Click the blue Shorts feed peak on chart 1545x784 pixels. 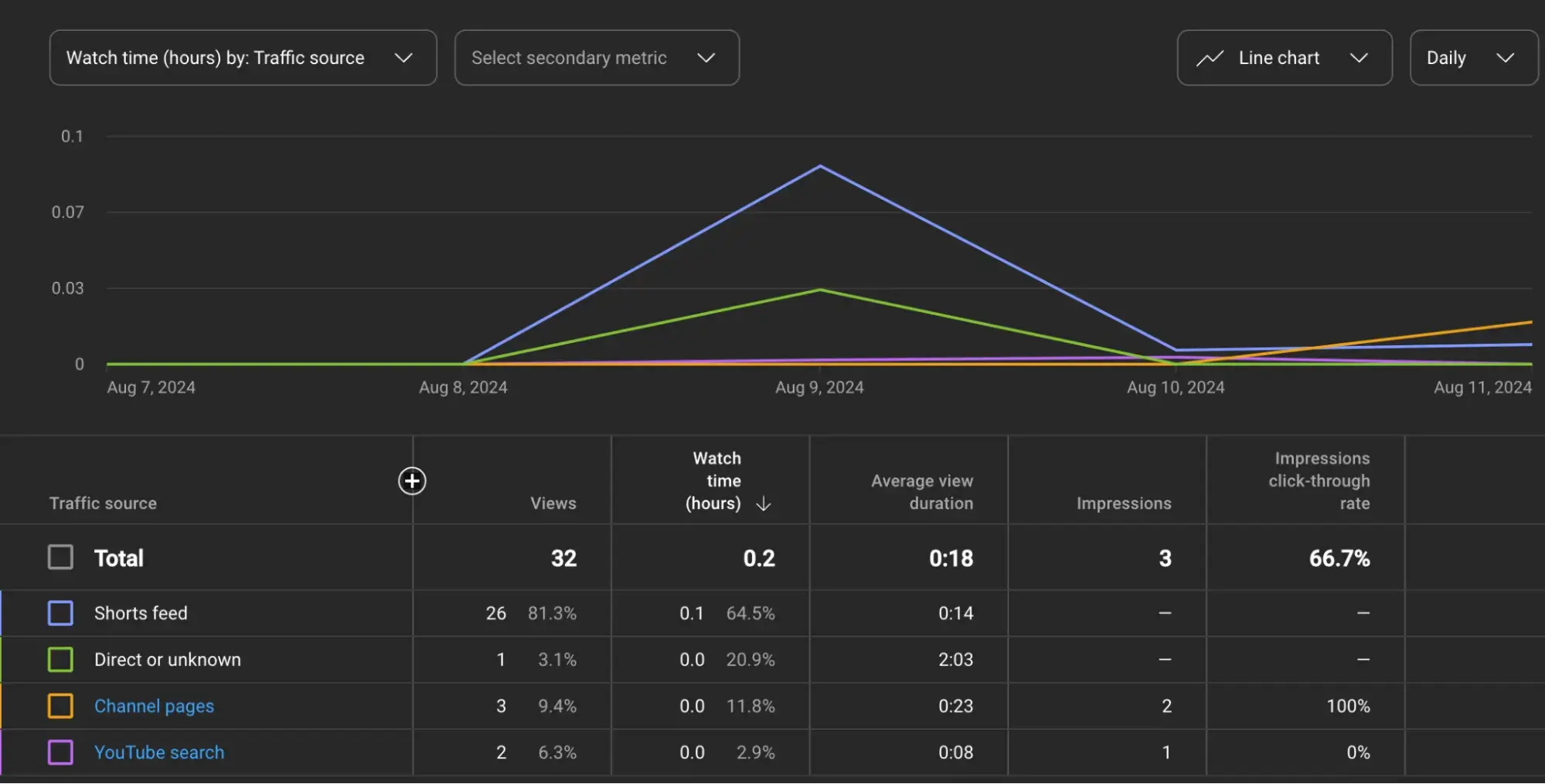[820, 166]
